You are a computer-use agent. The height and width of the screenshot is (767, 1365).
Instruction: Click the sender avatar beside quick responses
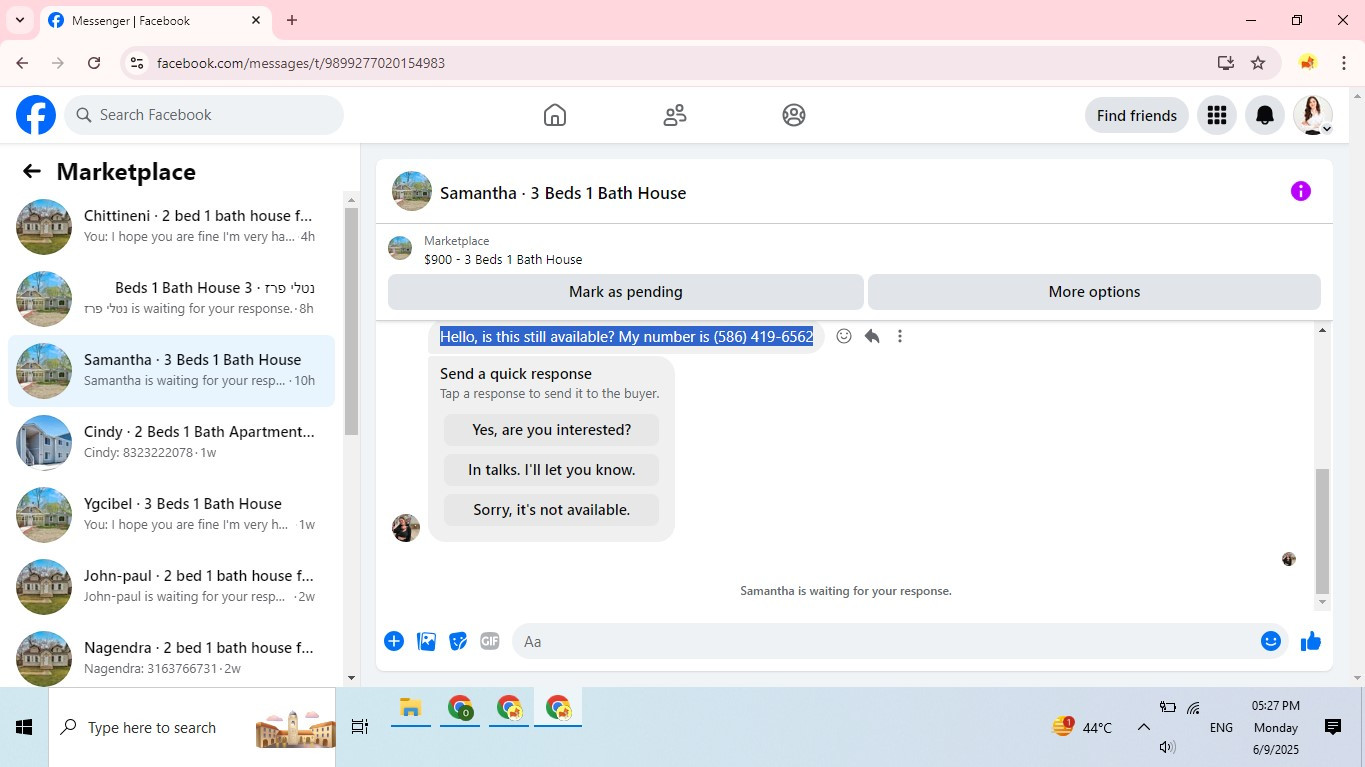pos(406,528)
